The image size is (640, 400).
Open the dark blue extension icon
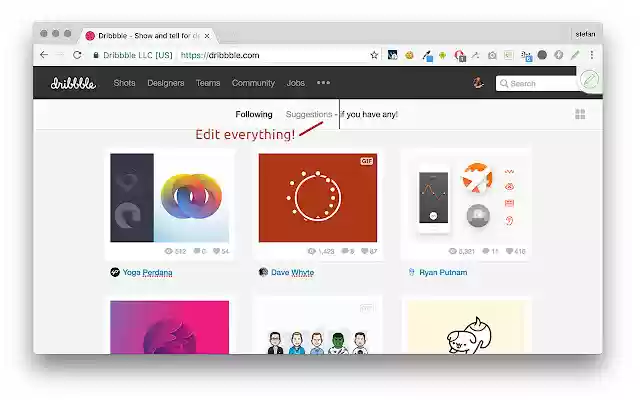click(x=392, y=55)
